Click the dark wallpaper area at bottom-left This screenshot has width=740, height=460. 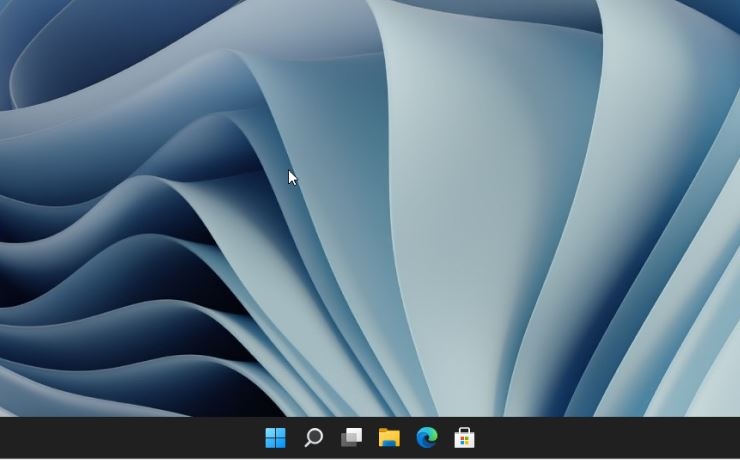pyautogui.click(x=40, y=380)
